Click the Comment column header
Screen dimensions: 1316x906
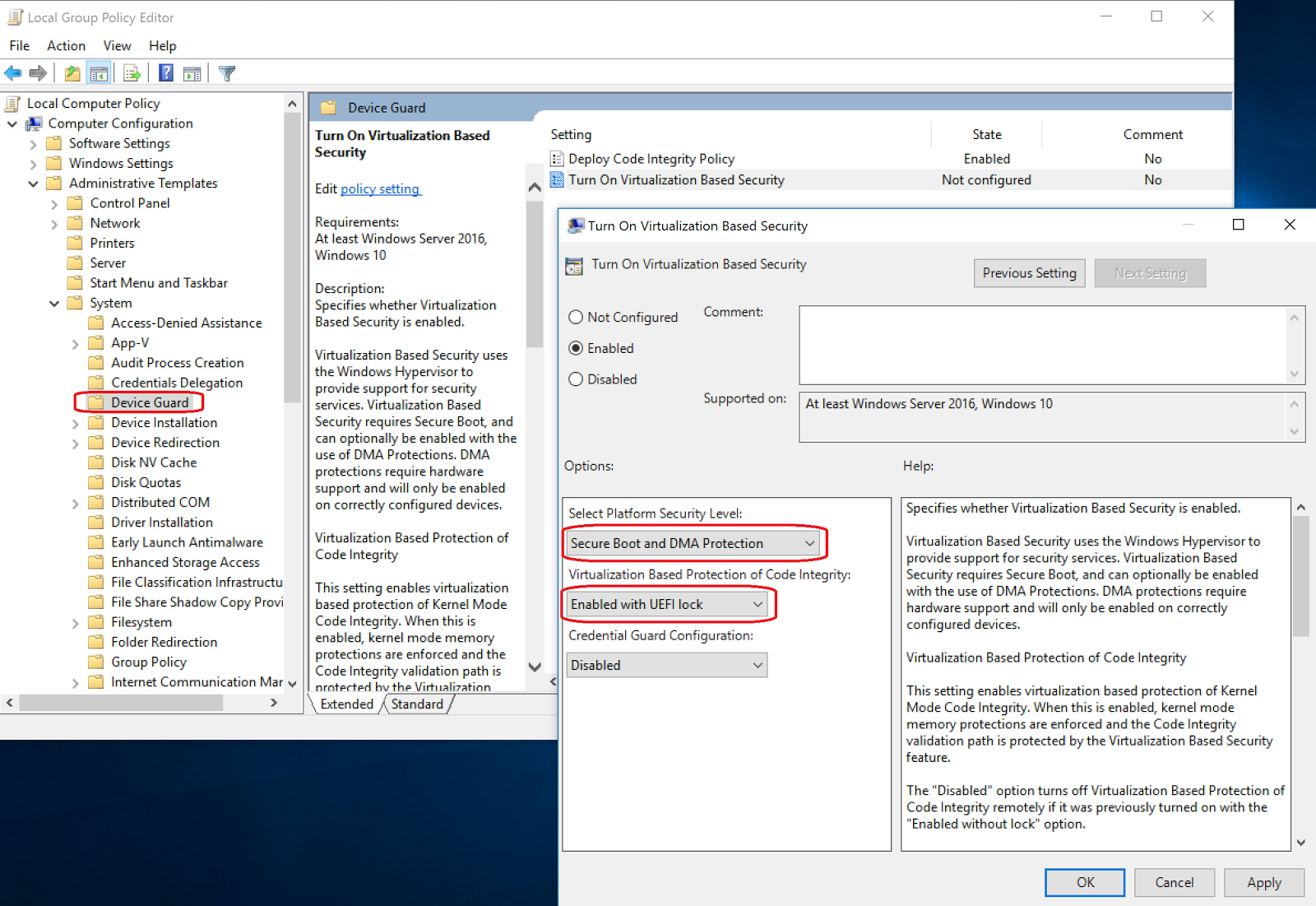tap(1152, 135)
